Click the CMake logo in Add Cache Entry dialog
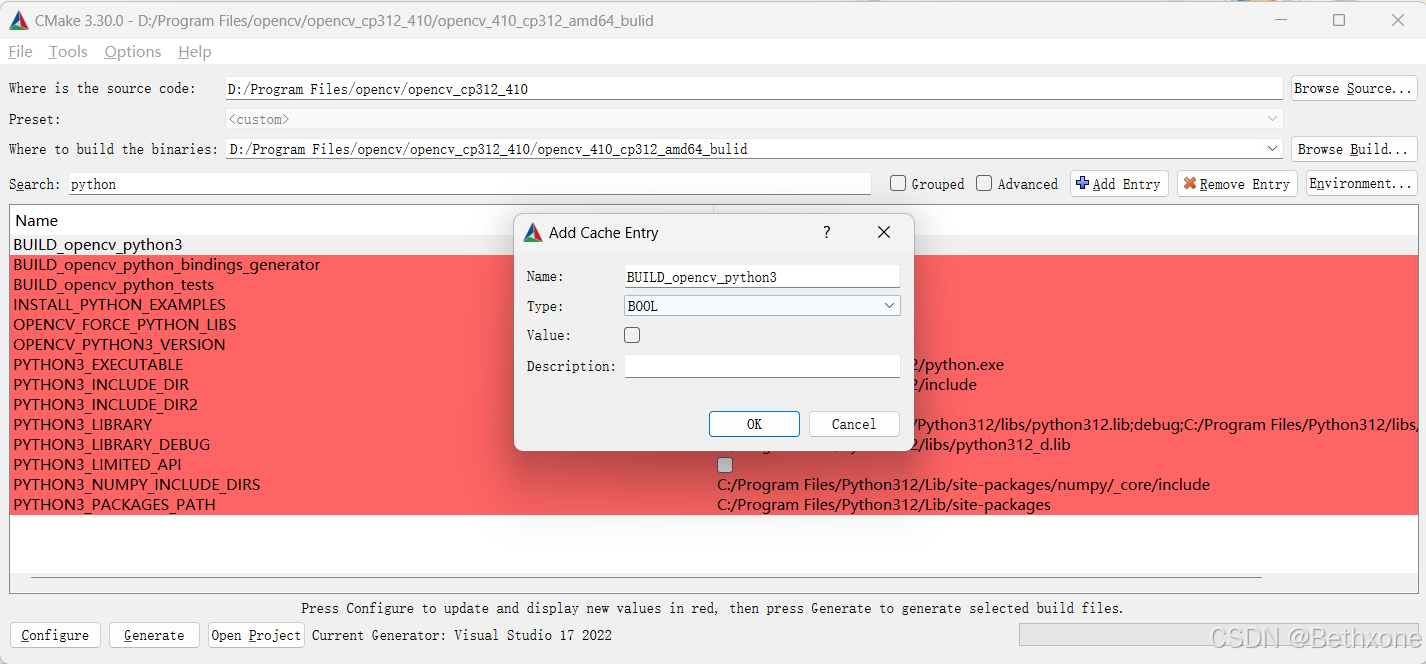1426x664 pixels. click(x=533, y=232)
